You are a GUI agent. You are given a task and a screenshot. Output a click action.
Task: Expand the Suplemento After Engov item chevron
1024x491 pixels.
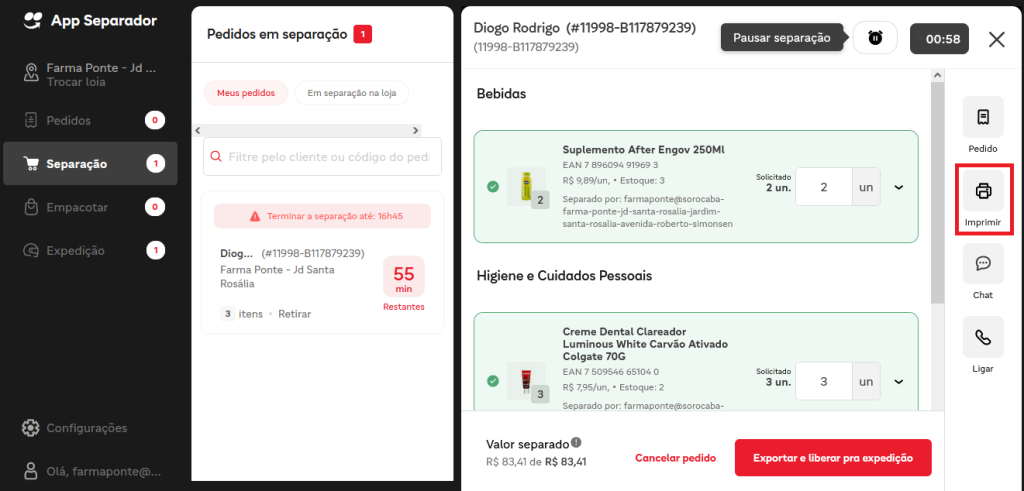point(899,187)
